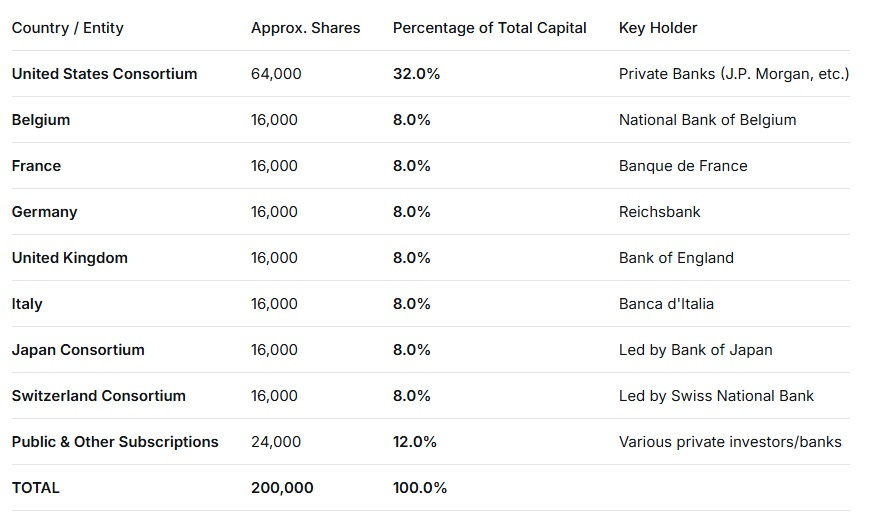Click "Private Banks (J.P. Morgan, etc.)" cell

(733, 74)
